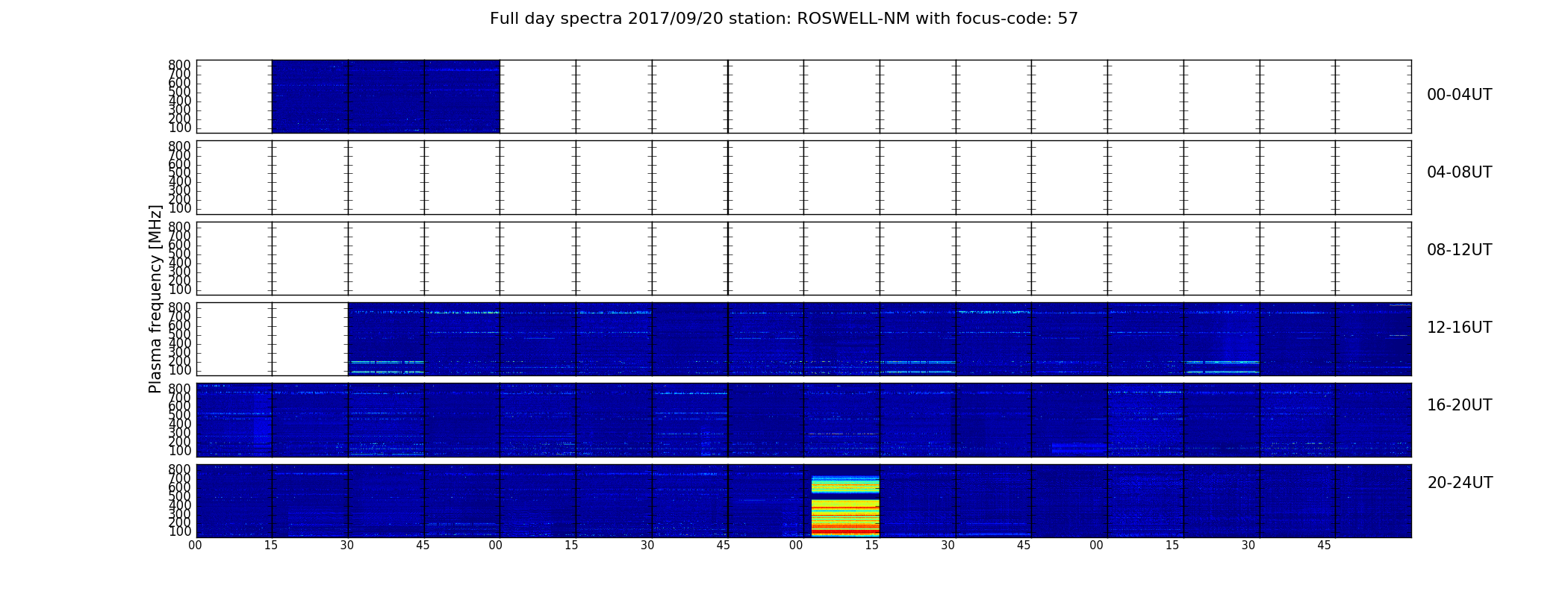The width and height of the screenshot is (1568, 597).
Task: Select the "00-04UT" panel label
Action: (1459, 95)
